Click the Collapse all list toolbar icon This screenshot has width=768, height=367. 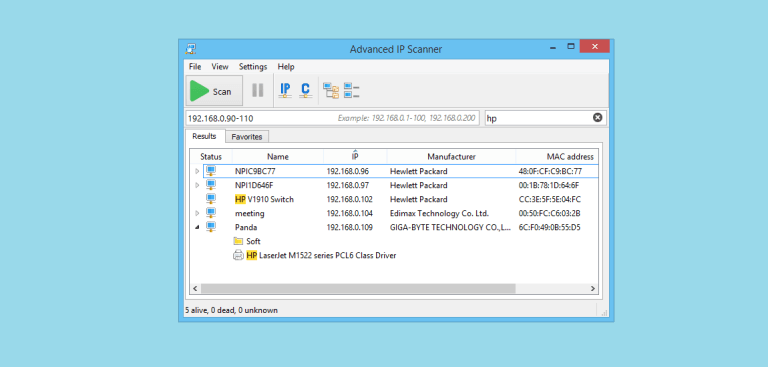tap(352, 91)
